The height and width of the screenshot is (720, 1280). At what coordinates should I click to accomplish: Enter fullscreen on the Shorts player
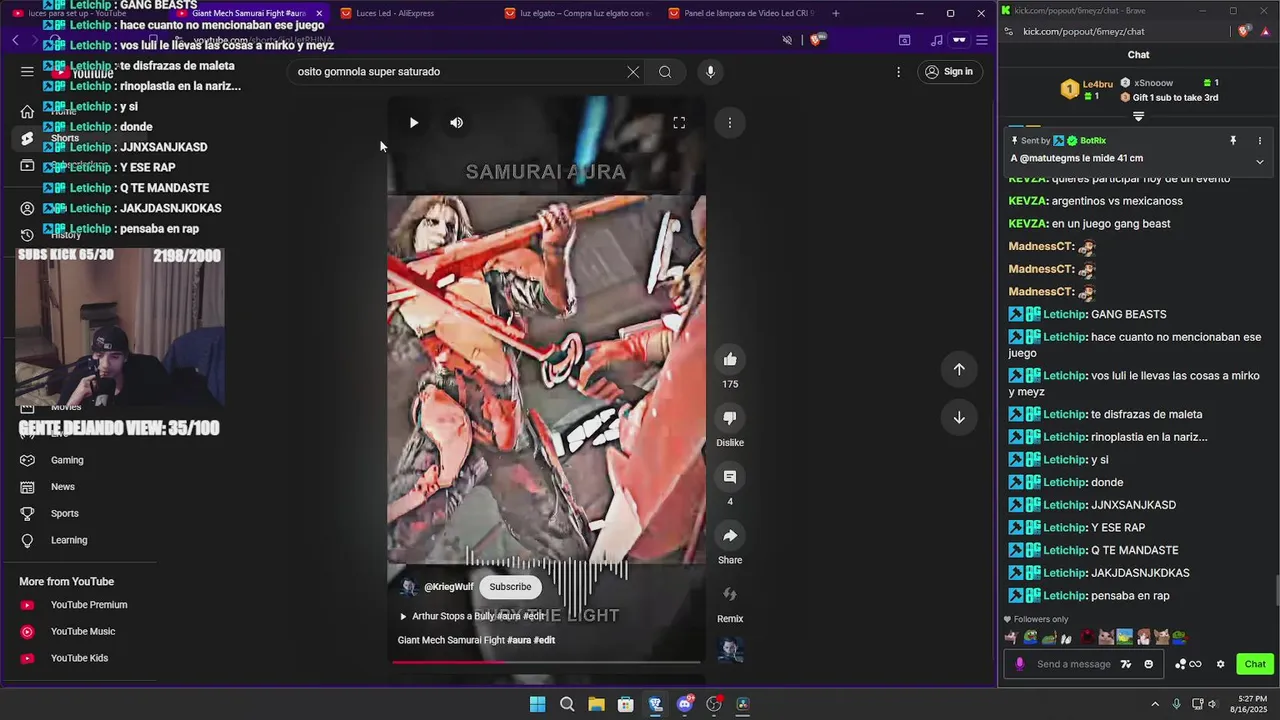pos(679,123)
